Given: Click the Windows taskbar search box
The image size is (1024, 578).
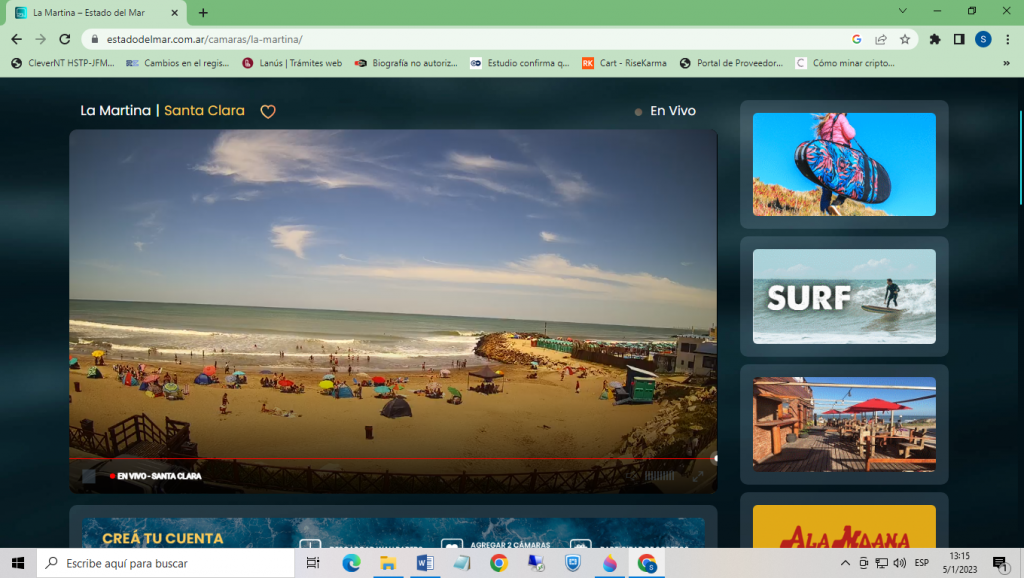Looking at the screenshot, I should coord(166,563).
